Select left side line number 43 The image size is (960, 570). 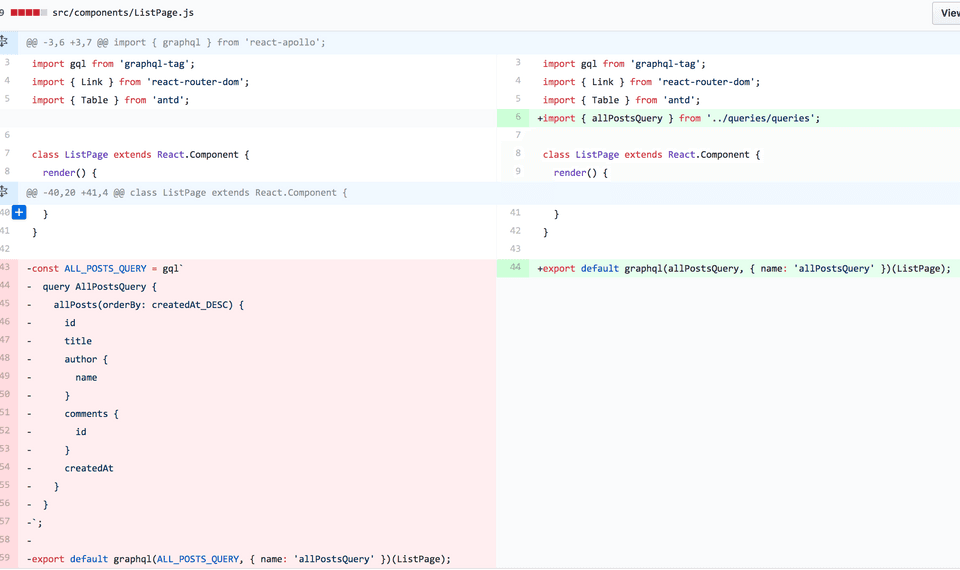[6, 267]
